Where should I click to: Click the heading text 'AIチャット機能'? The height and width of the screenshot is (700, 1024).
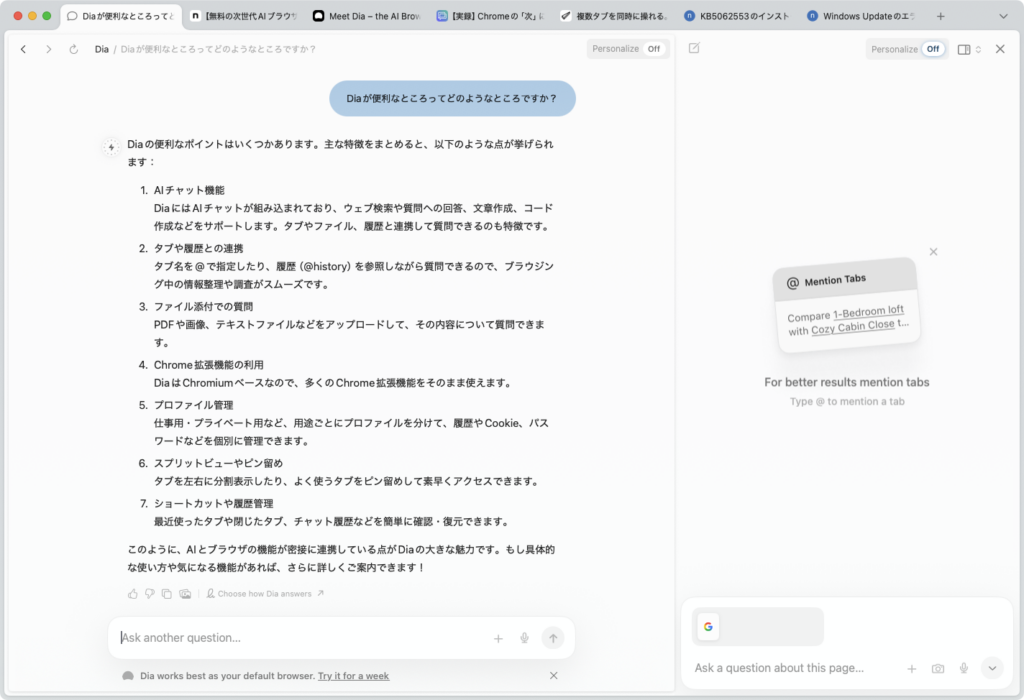(x=189, y=190)
